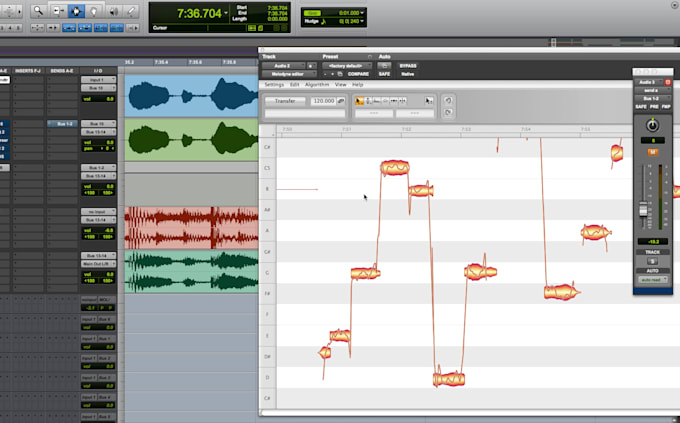Image resolution: width=680 pixels, height=423 pixels.
Task: Toggle orange mute M button on send
Action: 652,152
